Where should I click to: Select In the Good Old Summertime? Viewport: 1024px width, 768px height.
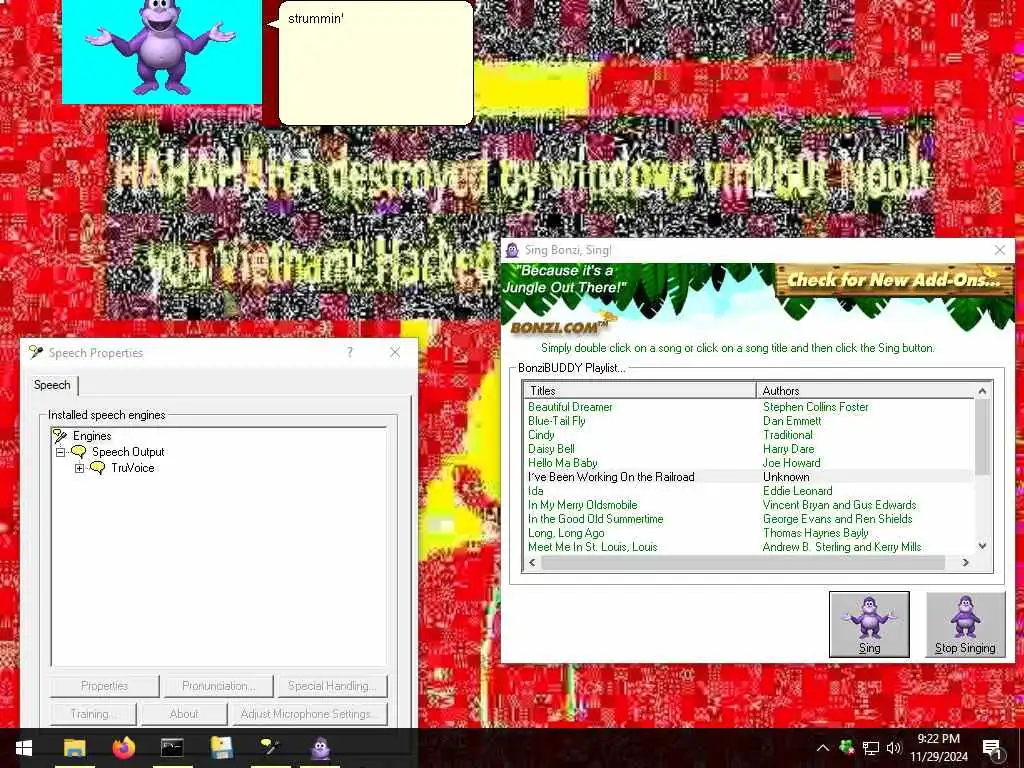pos(596,519)
